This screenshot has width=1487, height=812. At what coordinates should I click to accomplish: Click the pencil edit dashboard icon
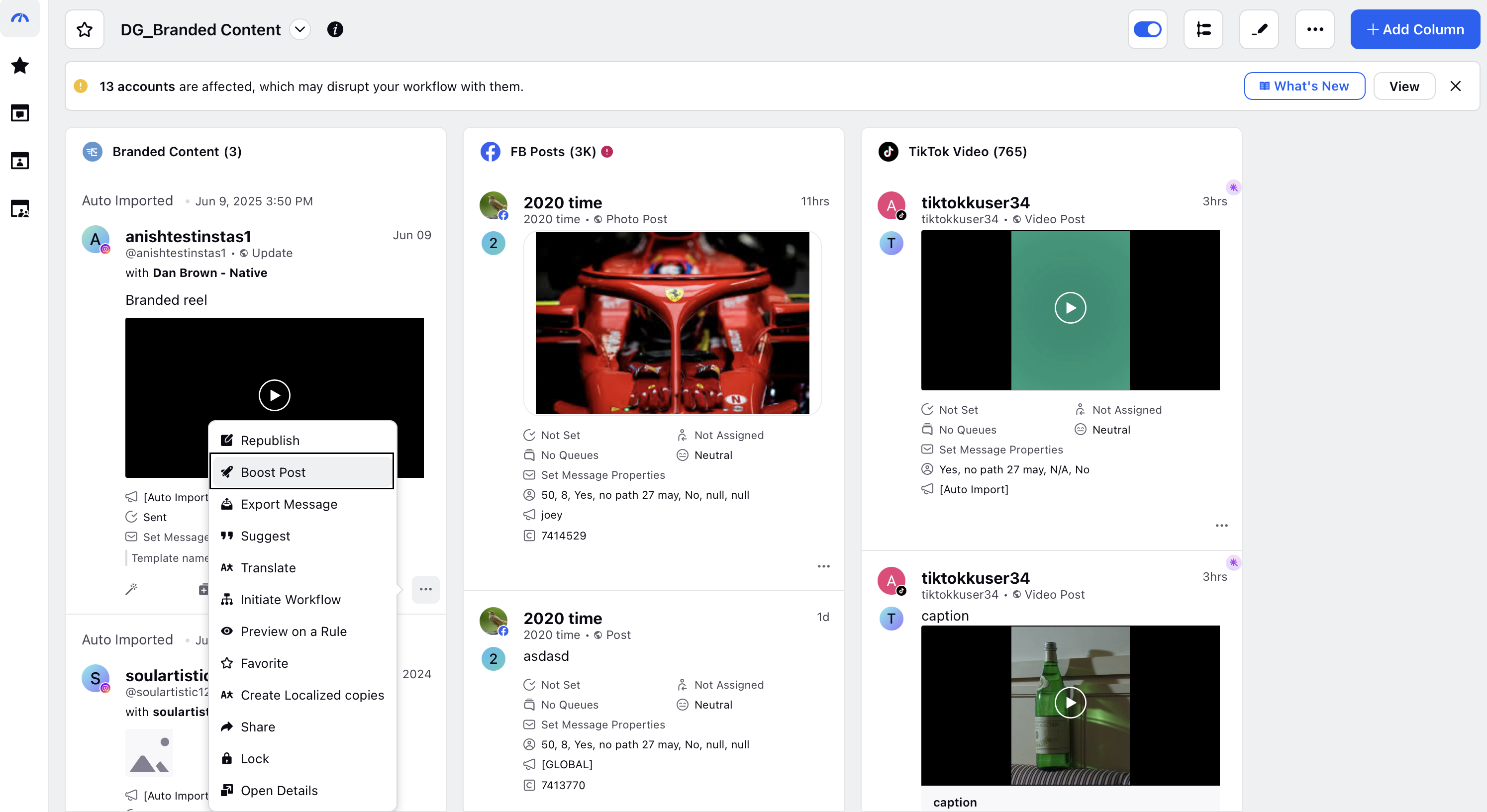tap(1259, 29)
